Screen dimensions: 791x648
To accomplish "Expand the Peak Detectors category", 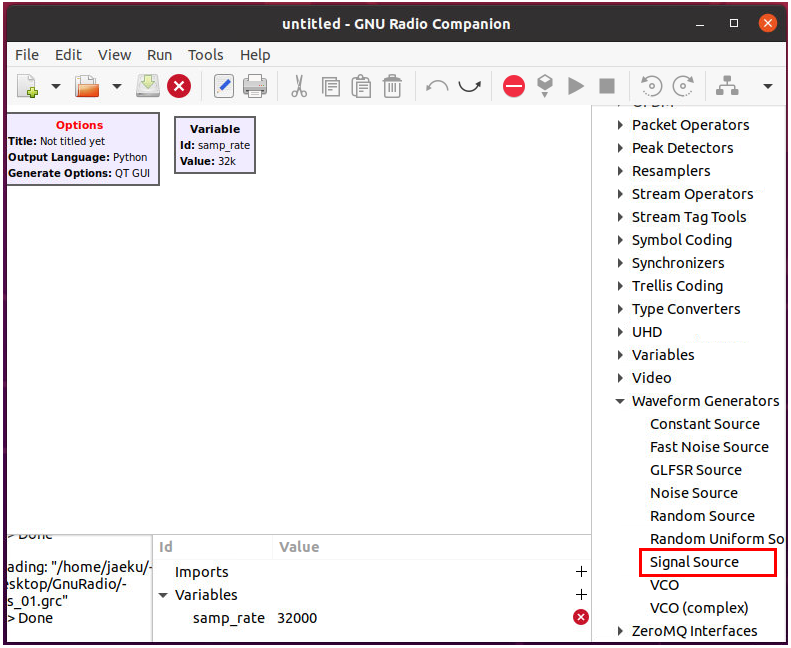I will point(620,148).
